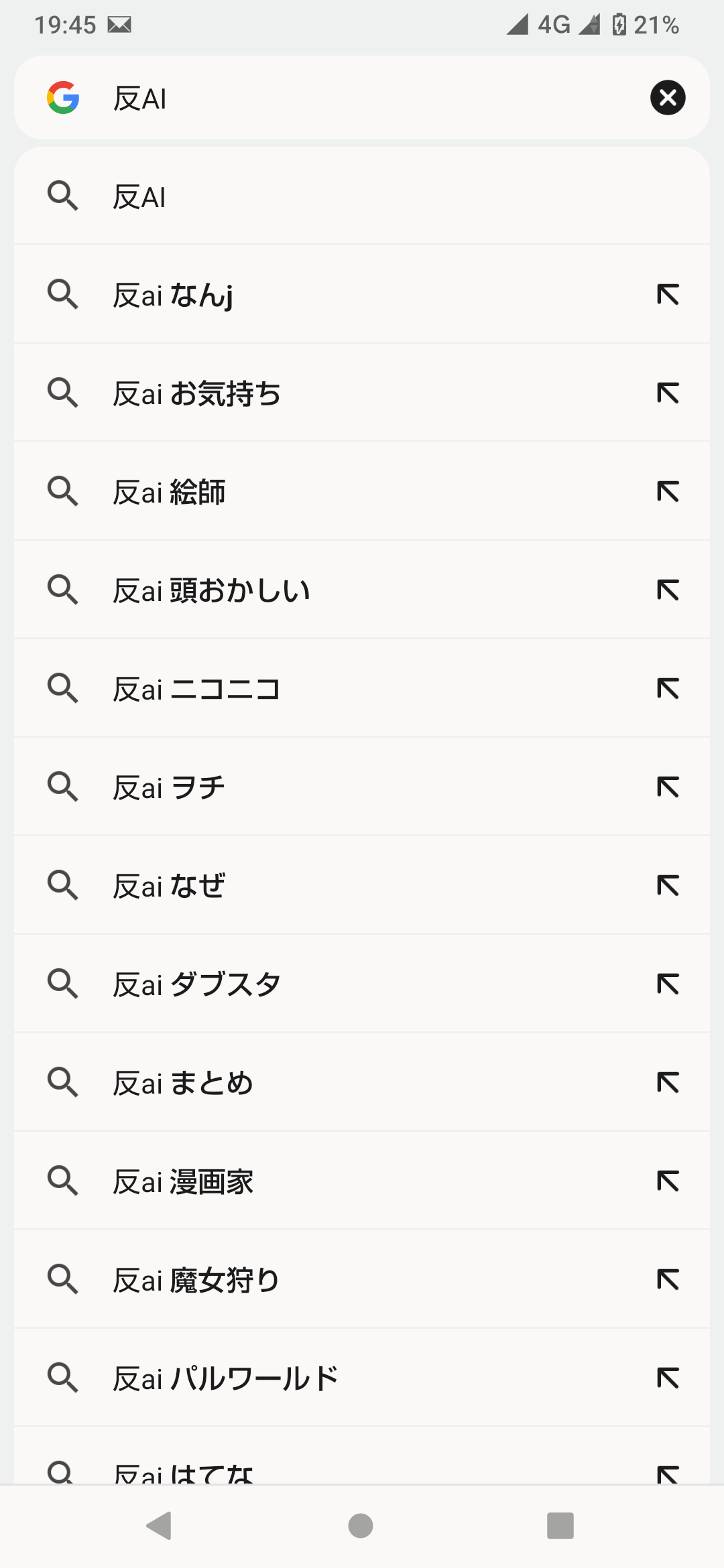
Task: Tap the arrow next to 反ai 頭おかしい
Action: [668, 590]
